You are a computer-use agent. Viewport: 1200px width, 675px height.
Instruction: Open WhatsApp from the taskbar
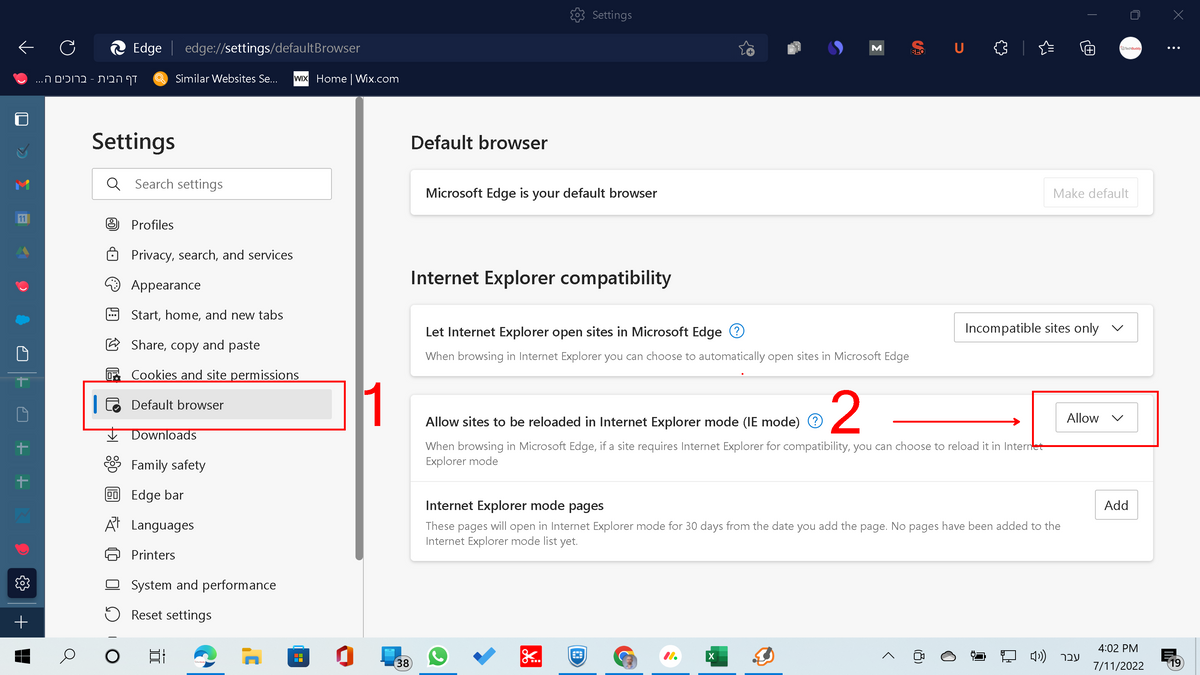(437, 656)
